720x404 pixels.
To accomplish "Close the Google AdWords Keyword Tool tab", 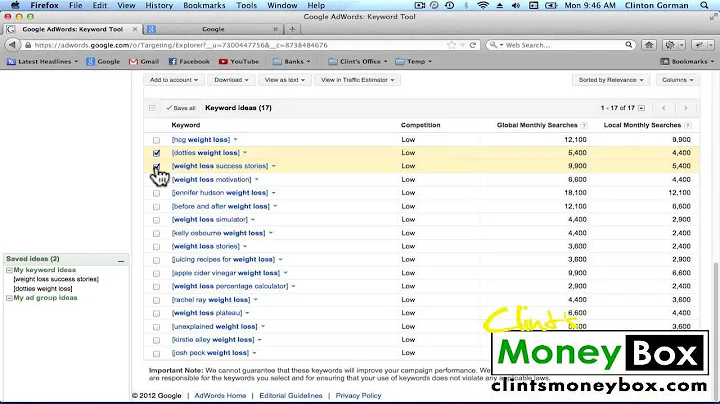I will click(x=135, y=29).
